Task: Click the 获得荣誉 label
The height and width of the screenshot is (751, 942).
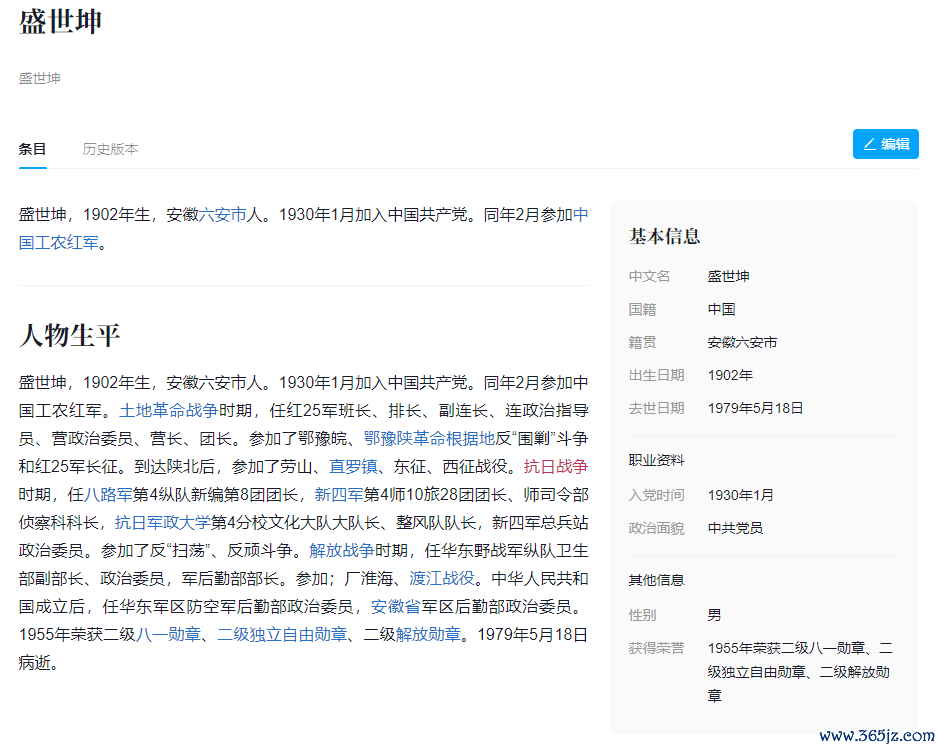Action: click(x=657, y=648)
